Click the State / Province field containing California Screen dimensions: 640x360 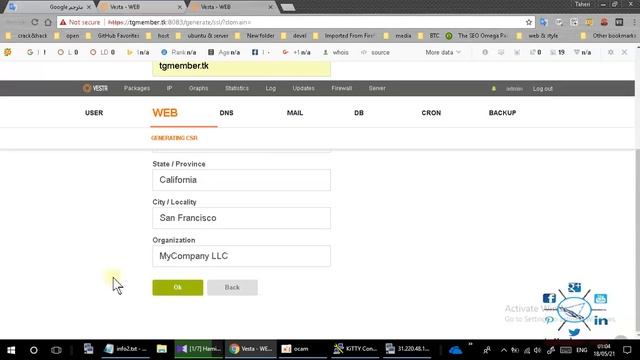click(x=242, y=180)
